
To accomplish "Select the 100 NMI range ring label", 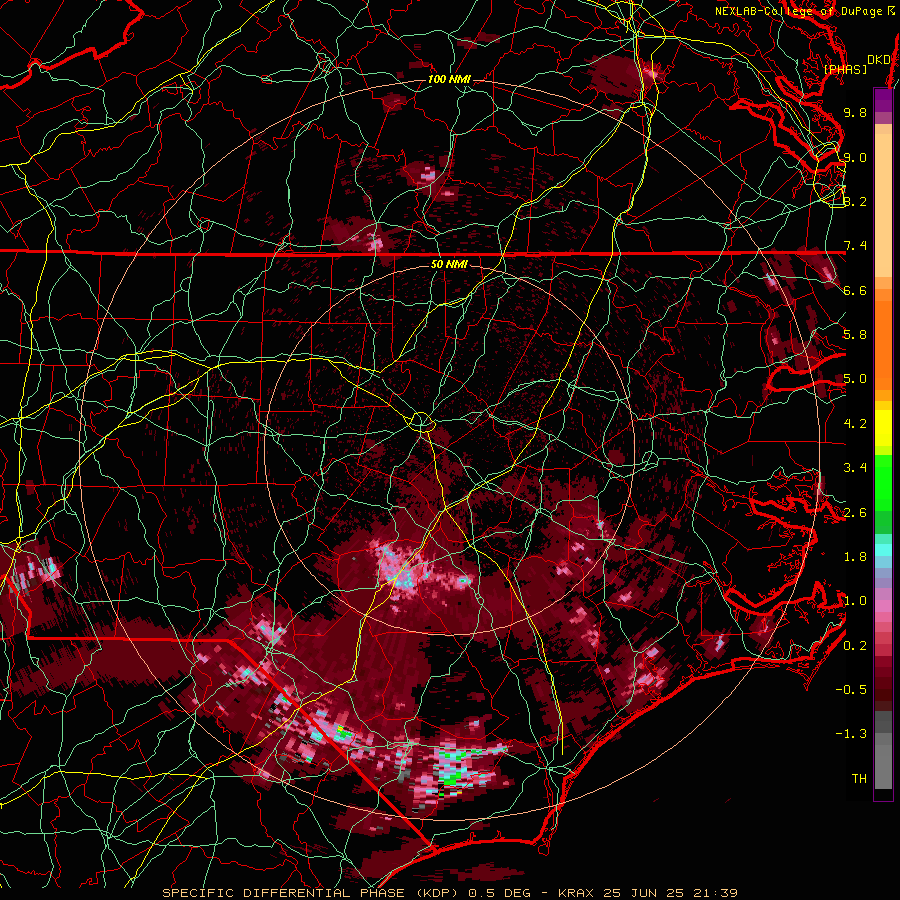I will [x=449, y=79].
